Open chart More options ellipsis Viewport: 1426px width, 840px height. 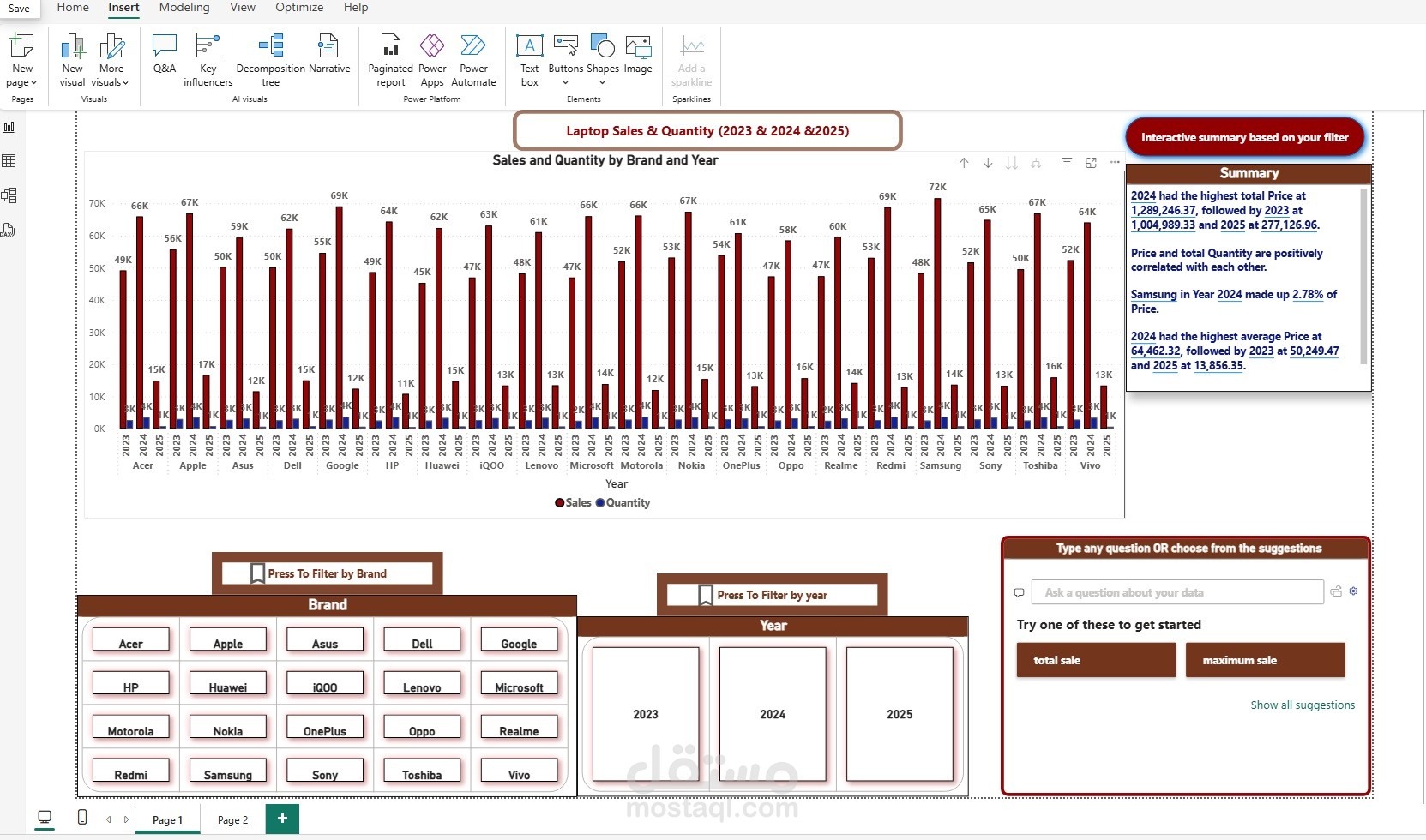click(x=1115, y=162)
